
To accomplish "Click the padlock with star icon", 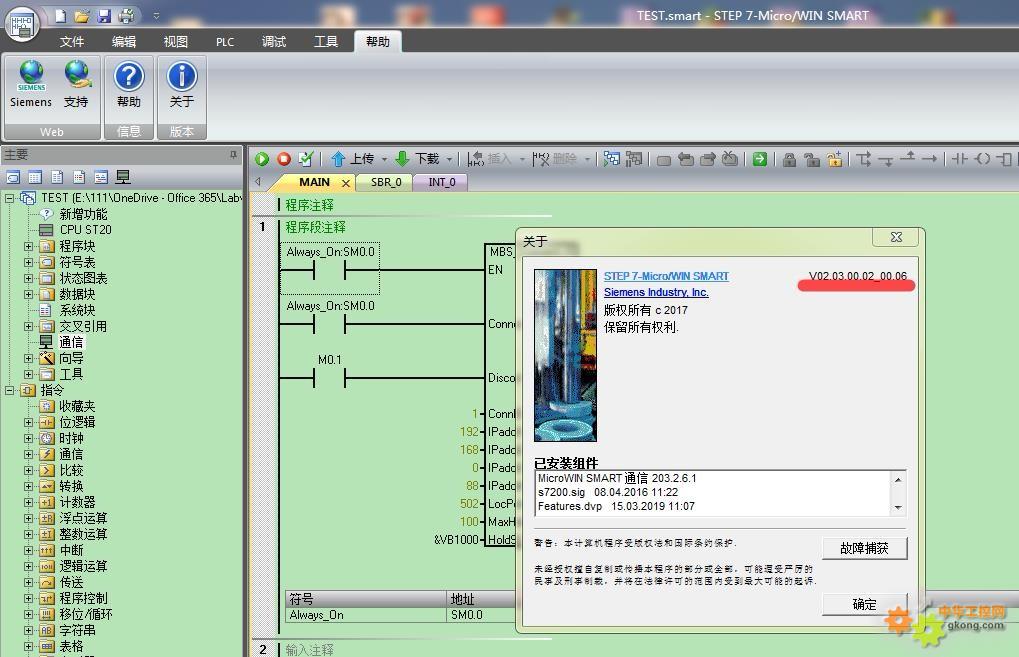I will point(834,159).
